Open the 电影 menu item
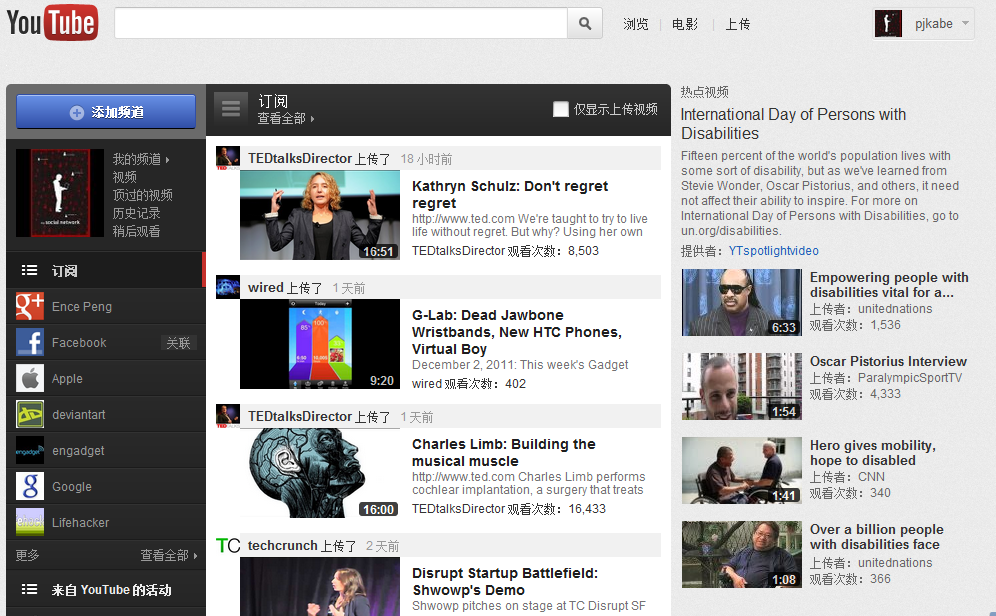This screenshot has width=996, height=616. [685, 24]
